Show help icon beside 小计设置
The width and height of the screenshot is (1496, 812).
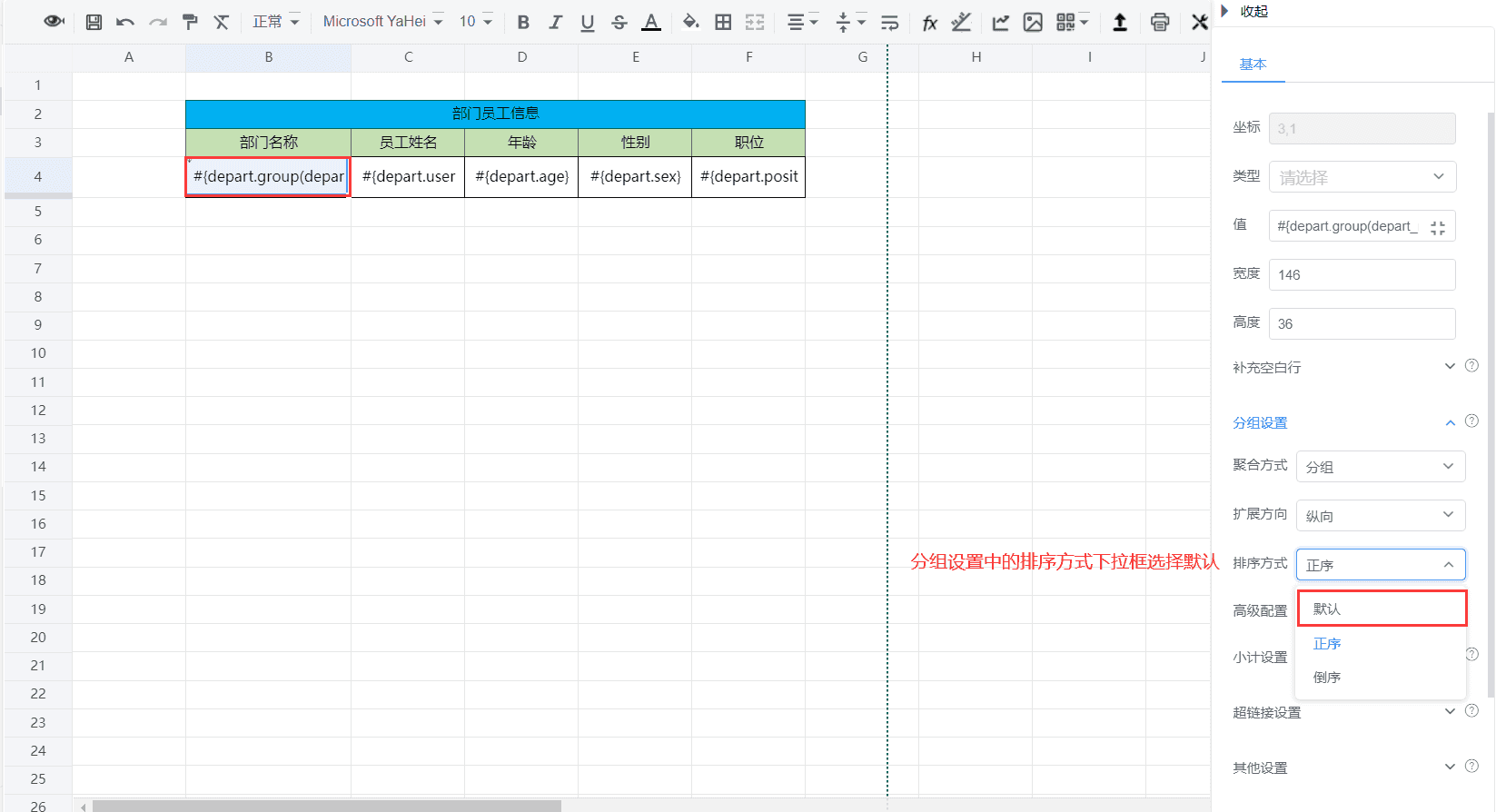[1472, 654]
